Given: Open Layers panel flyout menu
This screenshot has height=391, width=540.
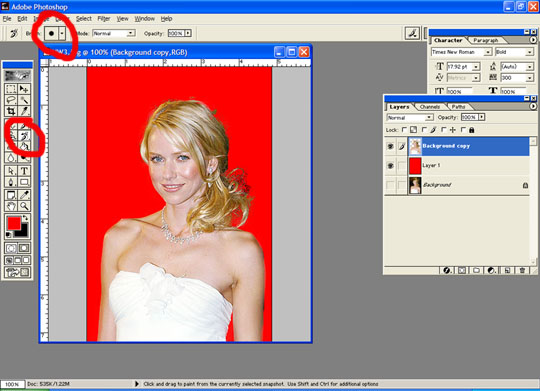Looking at the screenshot, I should 533,107.
